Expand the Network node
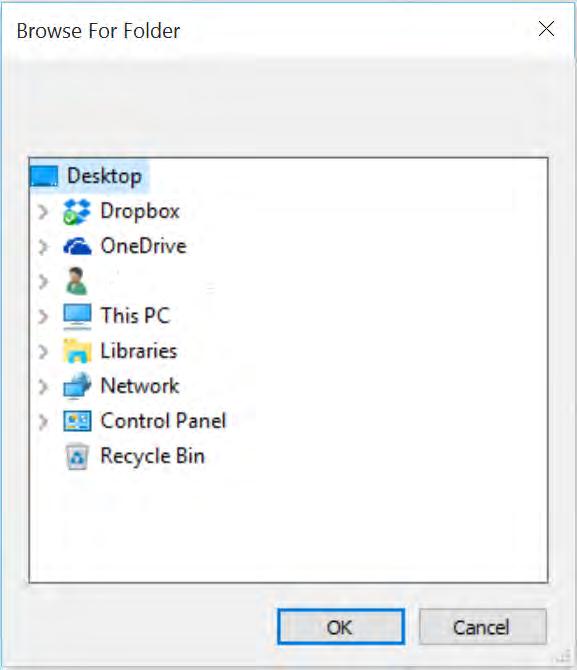 [43, 386]
